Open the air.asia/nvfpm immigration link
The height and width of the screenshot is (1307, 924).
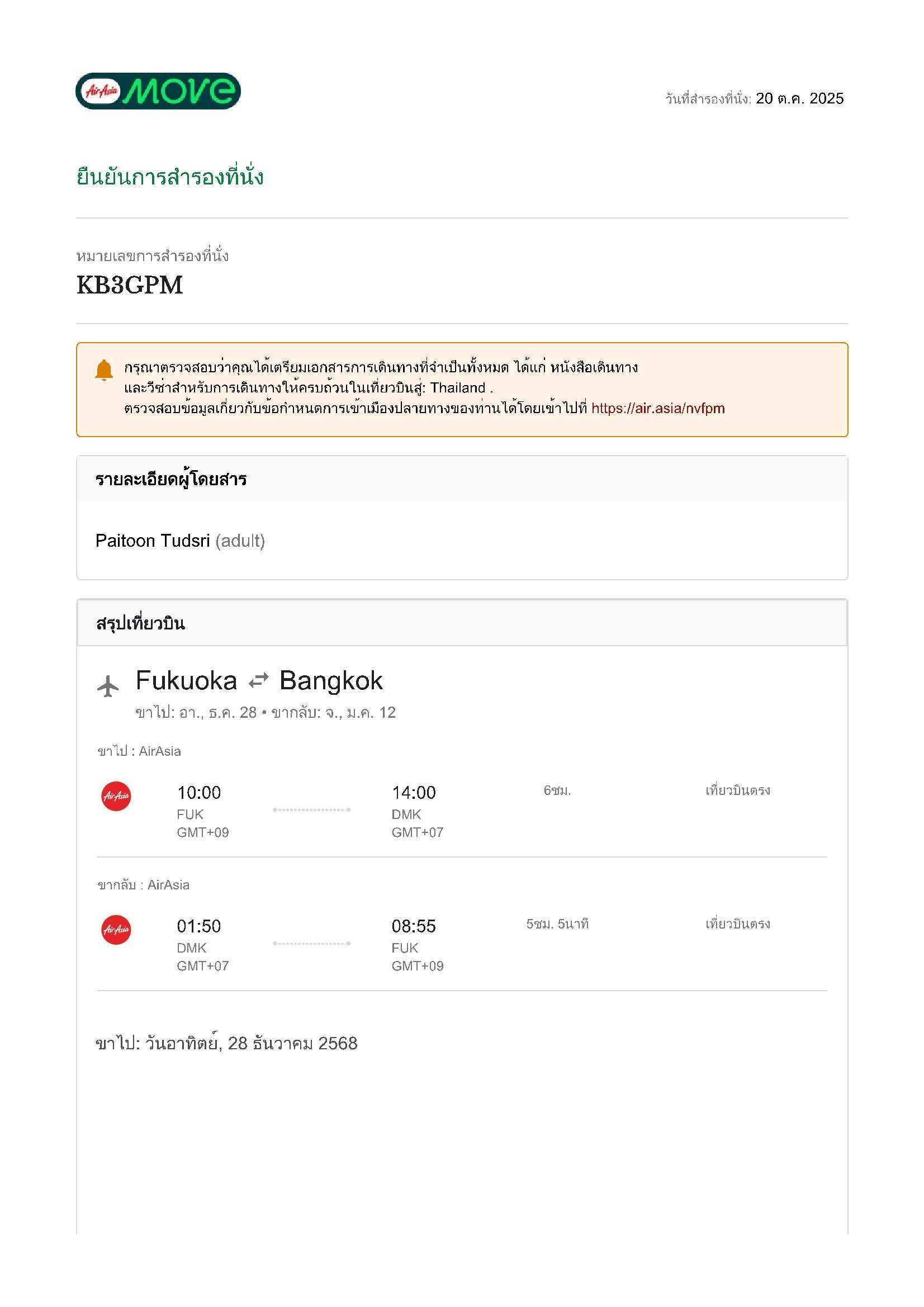tap(657, 408)
